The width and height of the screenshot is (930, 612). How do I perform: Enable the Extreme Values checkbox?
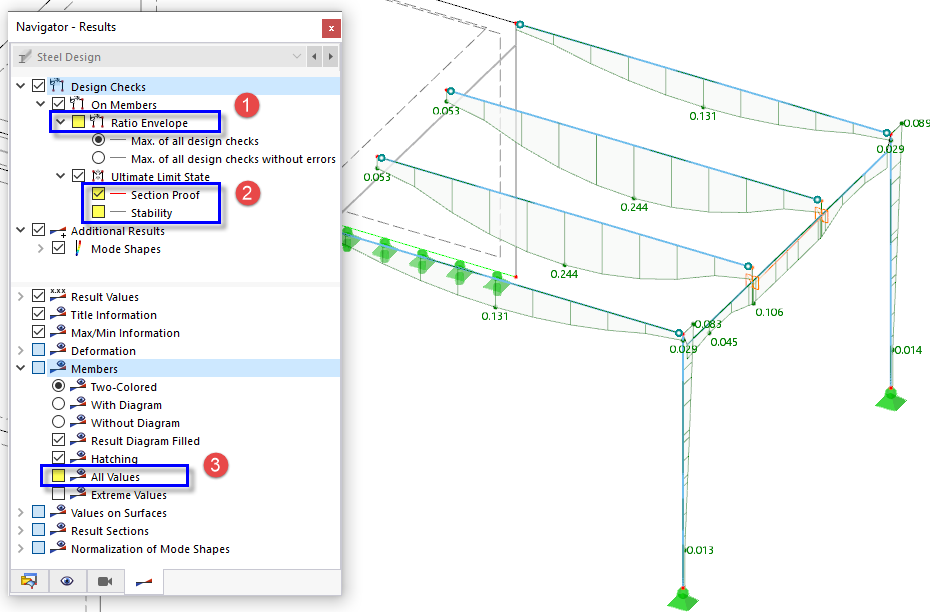click(x=58, y=493)
